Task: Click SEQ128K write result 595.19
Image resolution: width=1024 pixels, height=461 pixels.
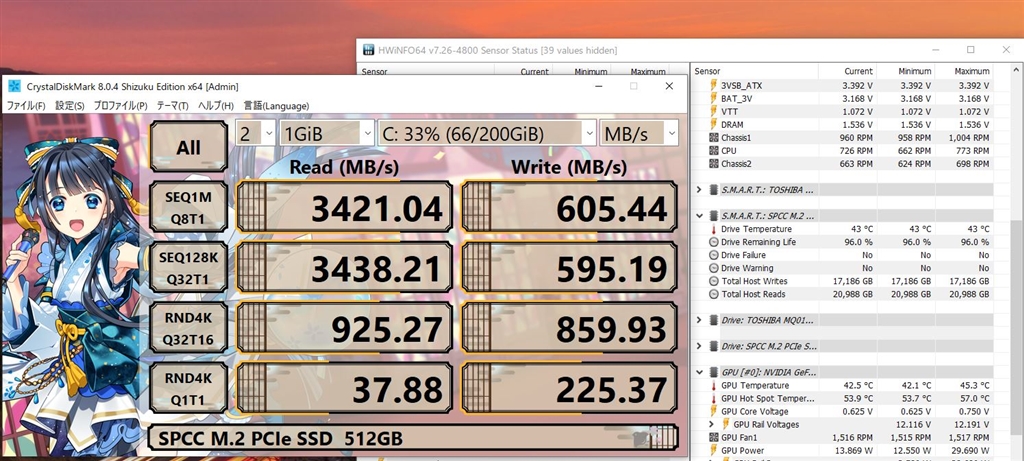Action: [569, 268]
